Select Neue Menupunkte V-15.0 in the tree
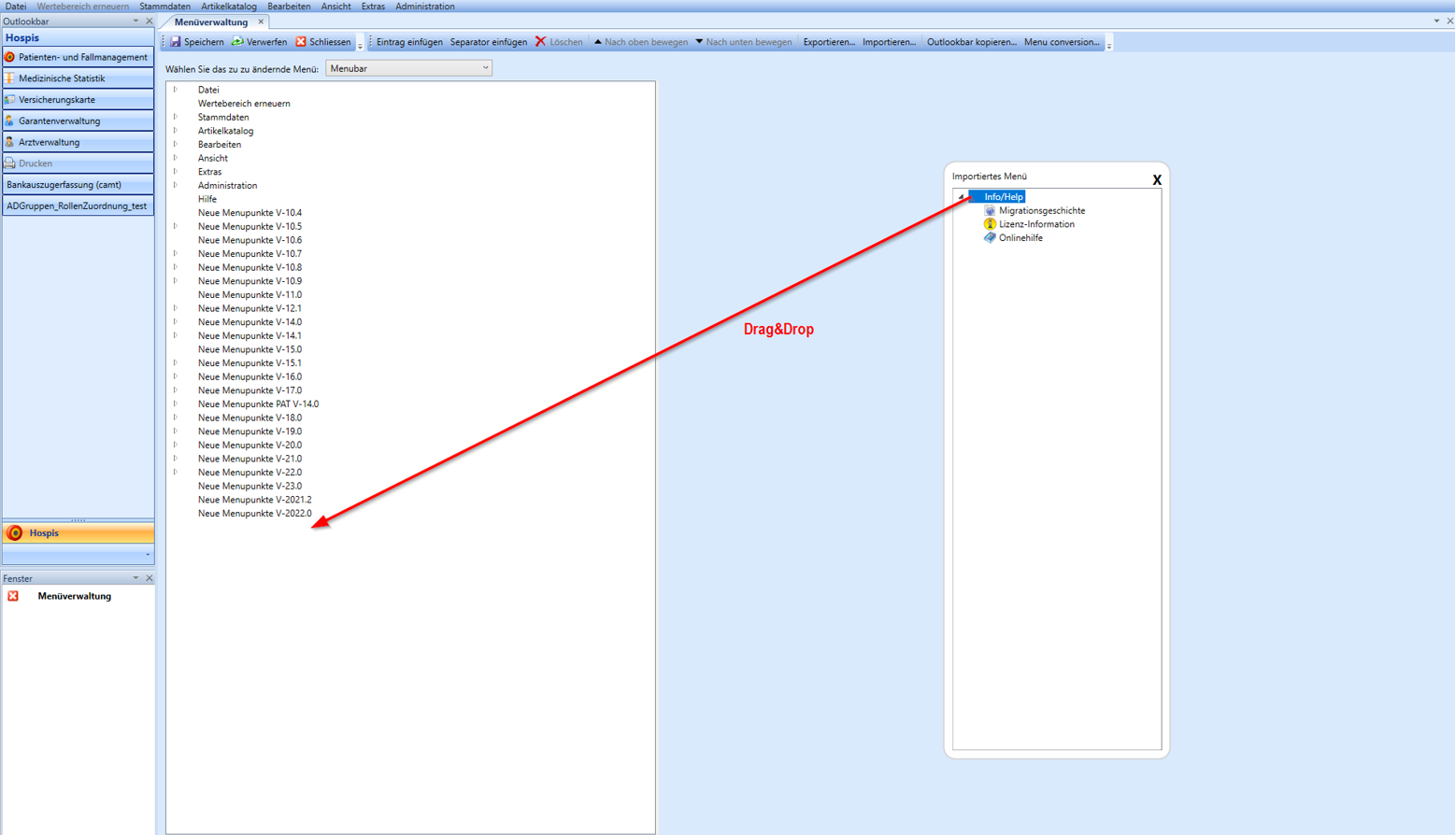 point(250,349)
